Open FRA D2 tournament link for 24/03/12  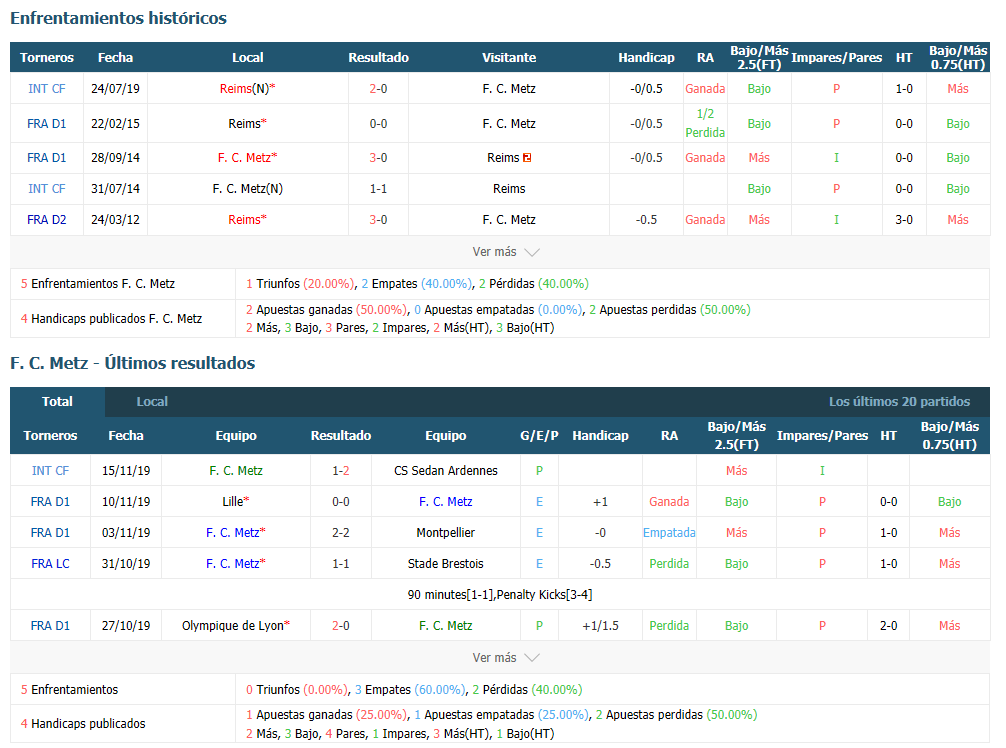pos(47,219)
